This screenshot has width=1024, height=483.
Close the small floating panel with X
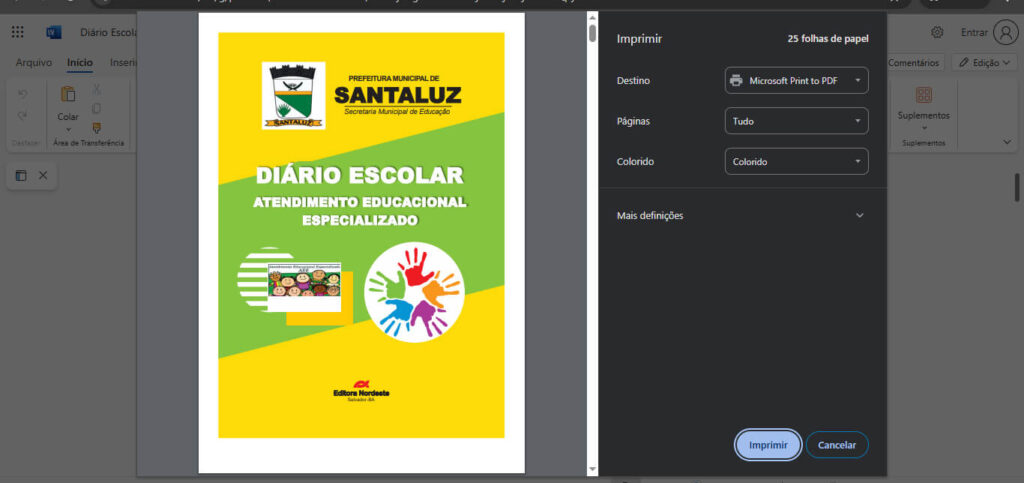43,176
